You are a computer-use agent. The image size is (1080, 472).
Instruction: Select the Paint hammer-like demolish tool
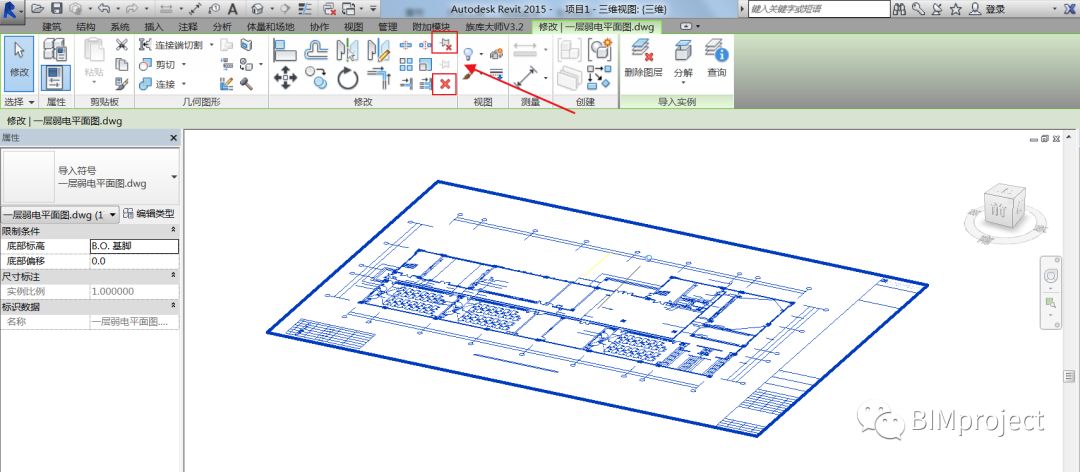[x=247, y=83]
